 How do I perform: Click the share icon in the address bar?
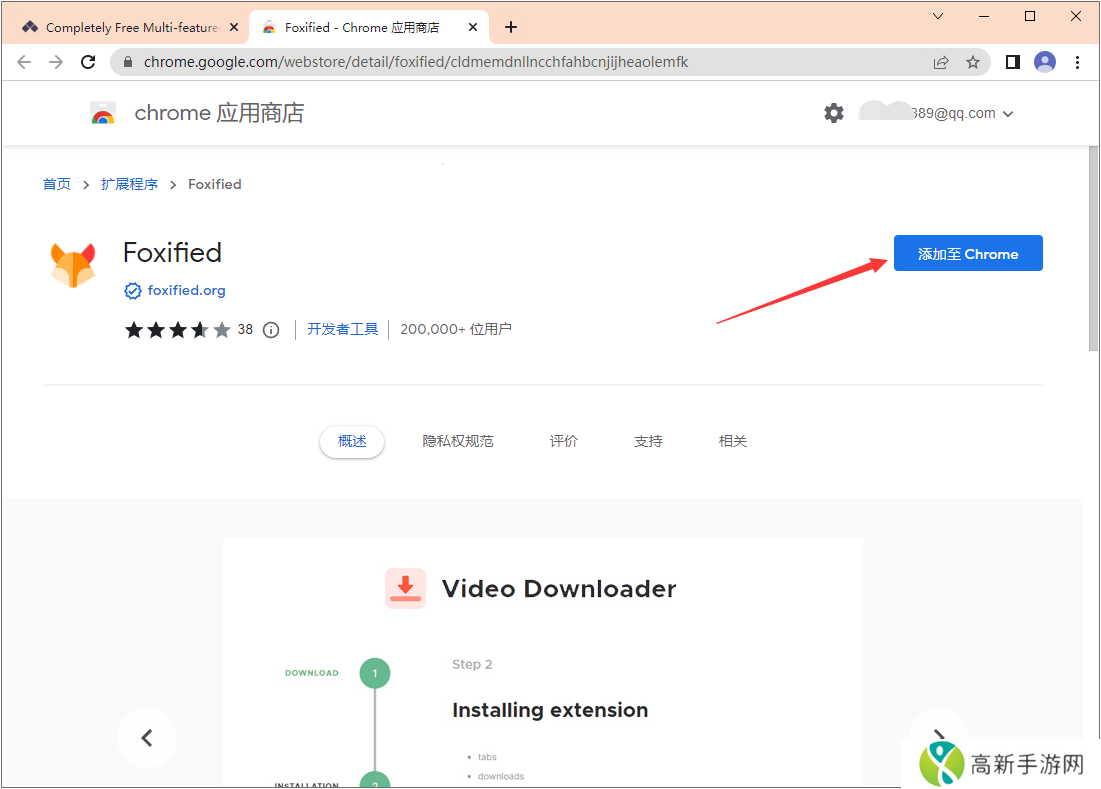pos(941,61)
